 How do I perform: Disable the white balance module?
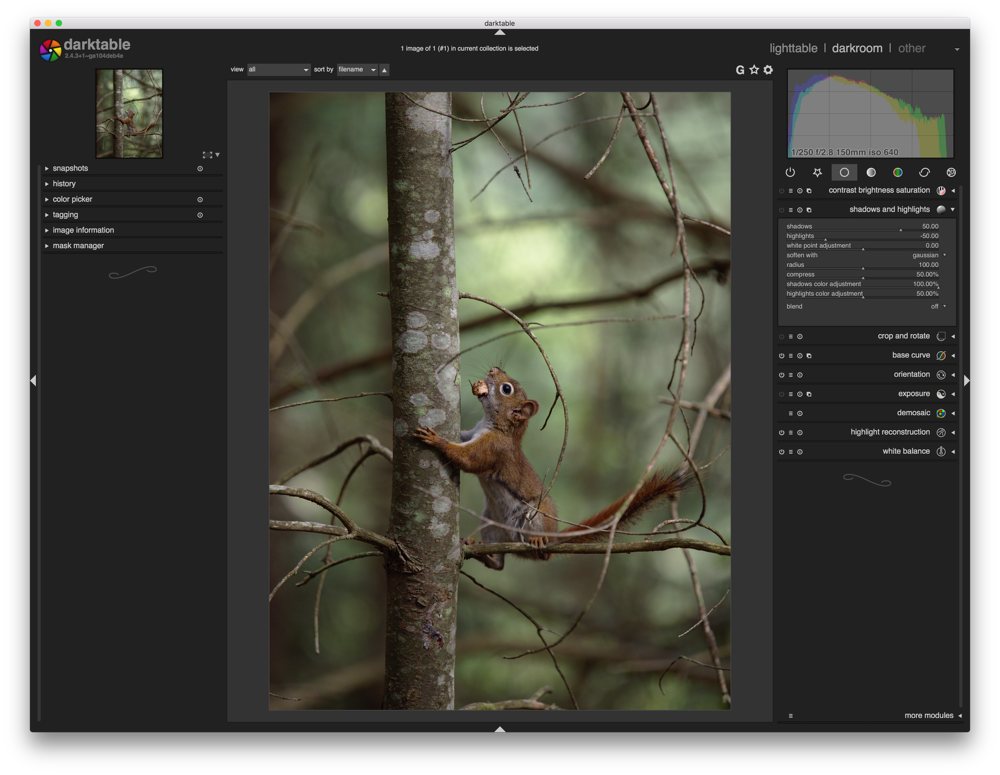(x=782, y=452)
